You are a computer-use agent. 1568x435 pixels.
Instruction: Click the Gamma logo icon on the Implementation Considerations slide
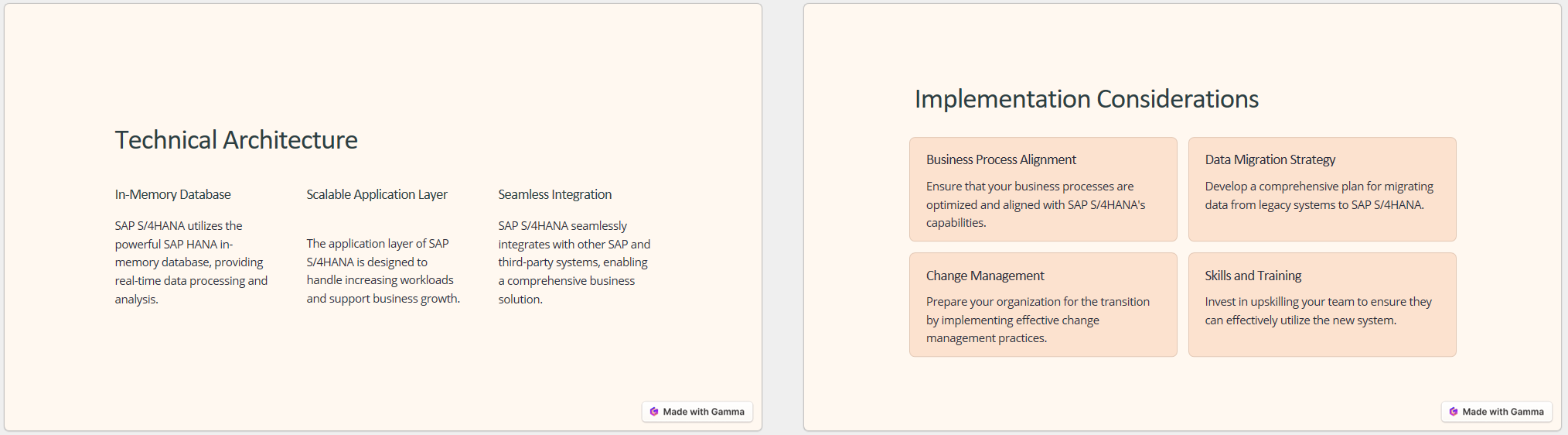click(1454, 412)
